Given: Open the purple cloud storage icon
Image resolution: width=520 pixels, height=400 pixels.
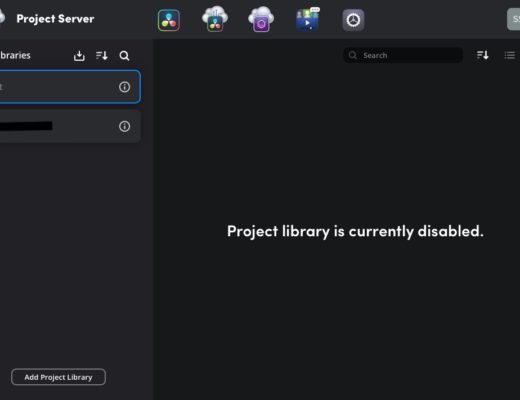Looking at the screenshot, I should point(261,19).
